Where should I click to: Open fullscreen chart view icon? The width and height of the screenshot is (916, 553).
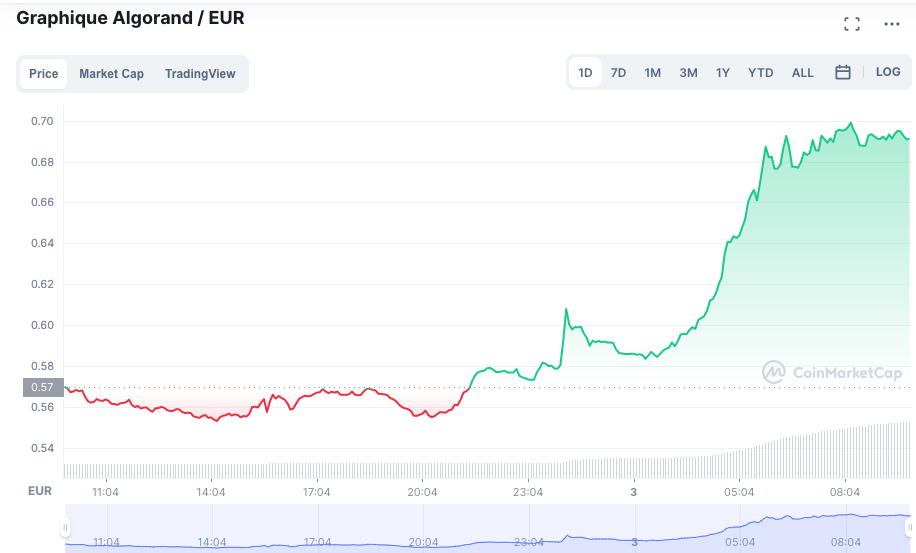click(x=852, y=24)
